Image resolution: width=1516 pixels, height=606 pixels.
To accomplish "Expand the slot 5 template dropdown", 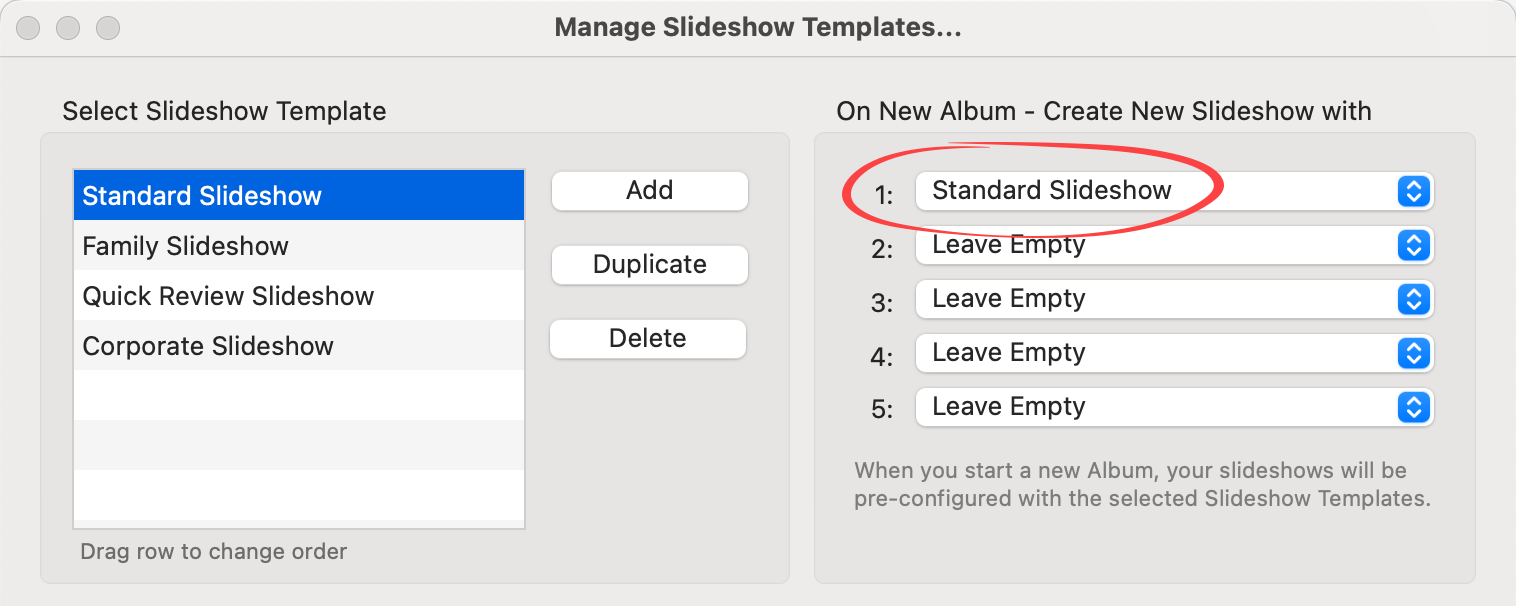I will pos(1150,407).
